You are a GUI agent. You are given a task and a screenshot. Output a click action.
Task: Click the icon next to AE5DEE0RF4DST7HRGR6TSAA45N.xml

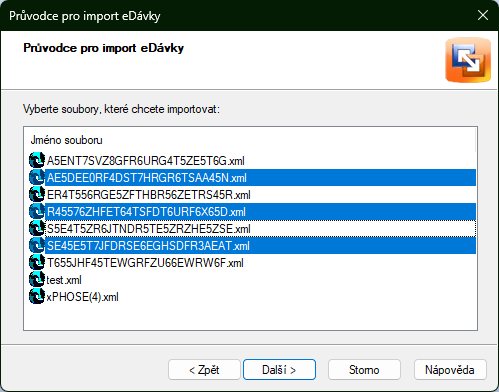point(37,177)
